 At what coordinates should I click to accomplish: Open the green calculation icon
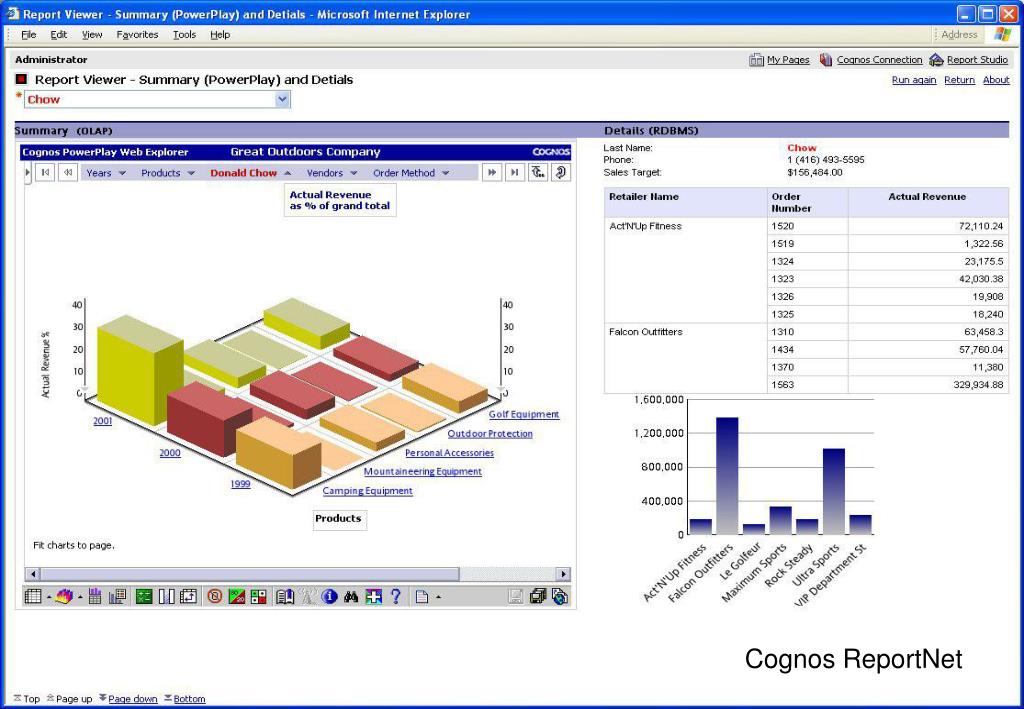(x=144, y=596)
